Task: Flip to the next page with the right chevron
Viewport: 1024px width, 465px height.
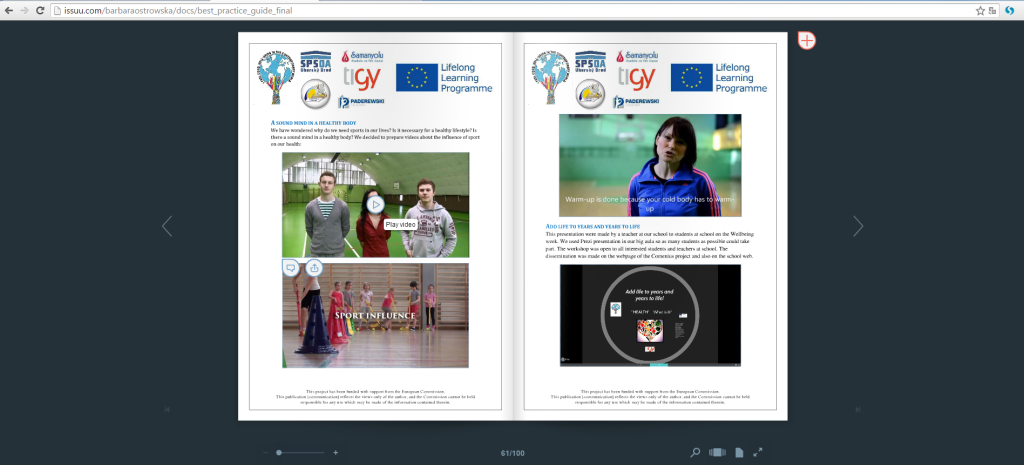Action: tap(857, 226)
